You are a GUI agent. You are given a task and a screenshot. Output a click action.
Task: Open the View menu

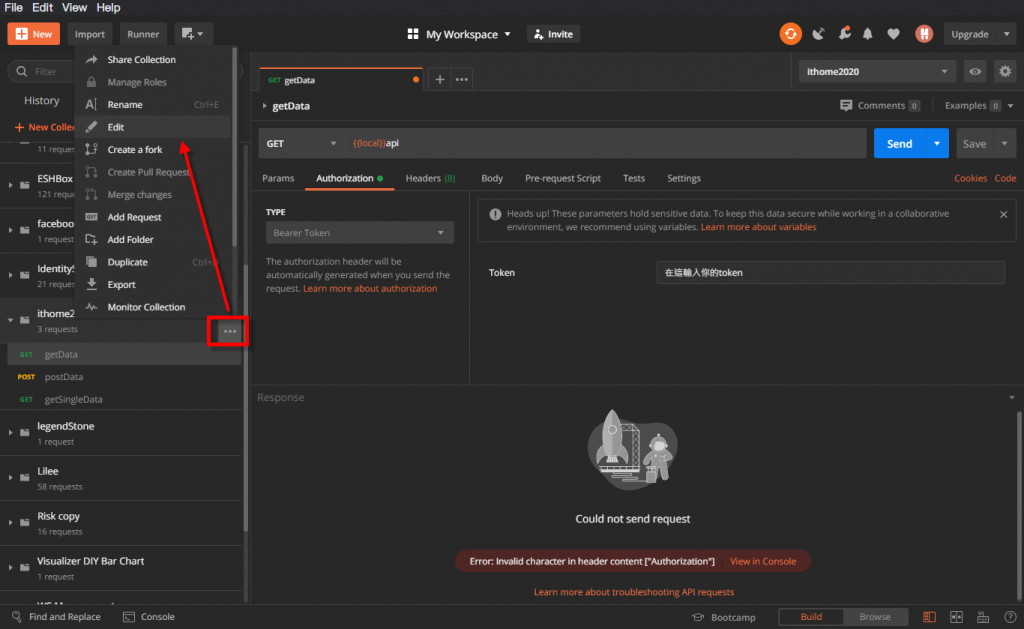click(x=74, y=8)
